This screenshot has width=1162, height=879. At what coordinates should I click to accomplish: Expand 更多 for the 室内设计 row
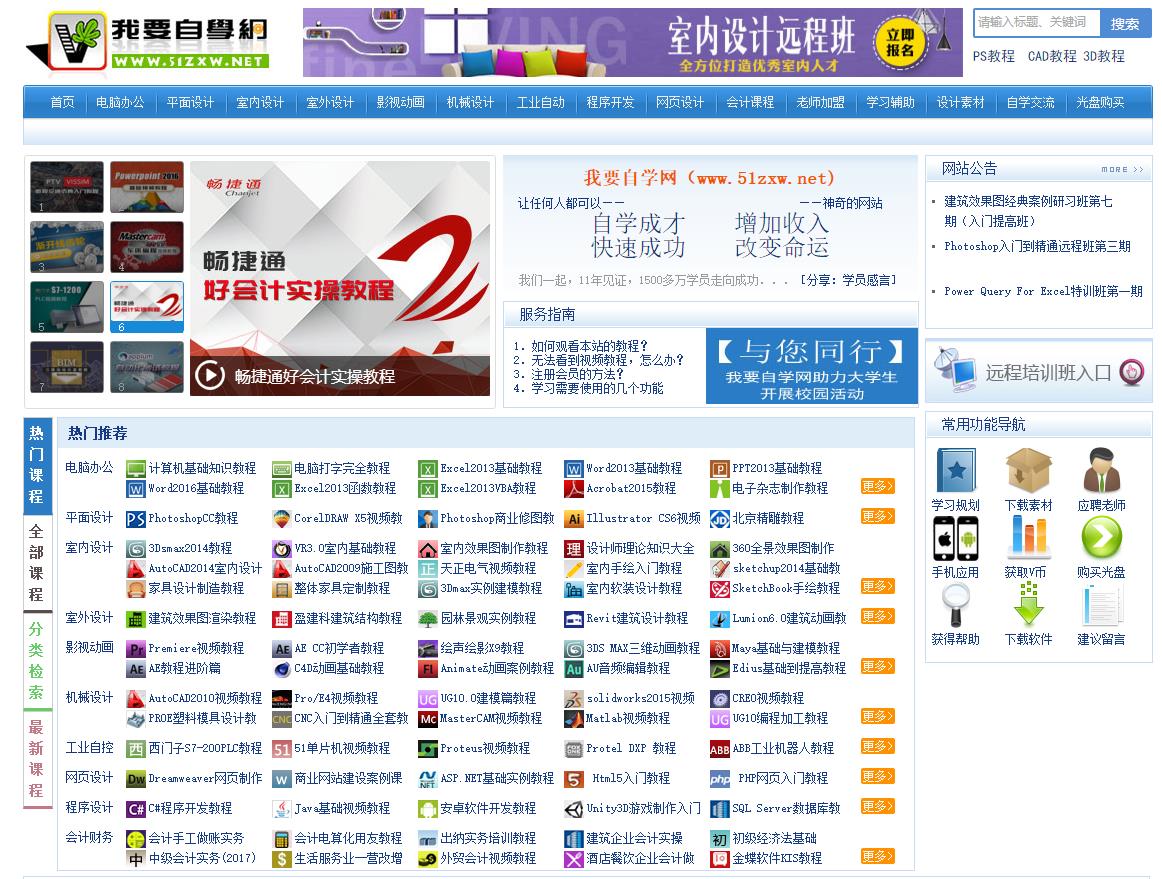coord(877,586)
